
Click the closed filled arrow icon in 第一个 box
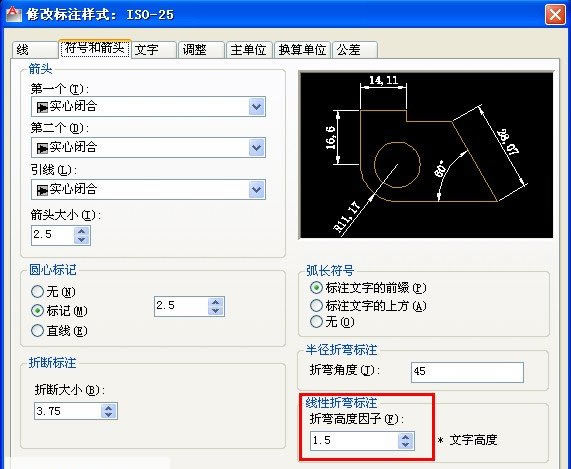(42, 107)
